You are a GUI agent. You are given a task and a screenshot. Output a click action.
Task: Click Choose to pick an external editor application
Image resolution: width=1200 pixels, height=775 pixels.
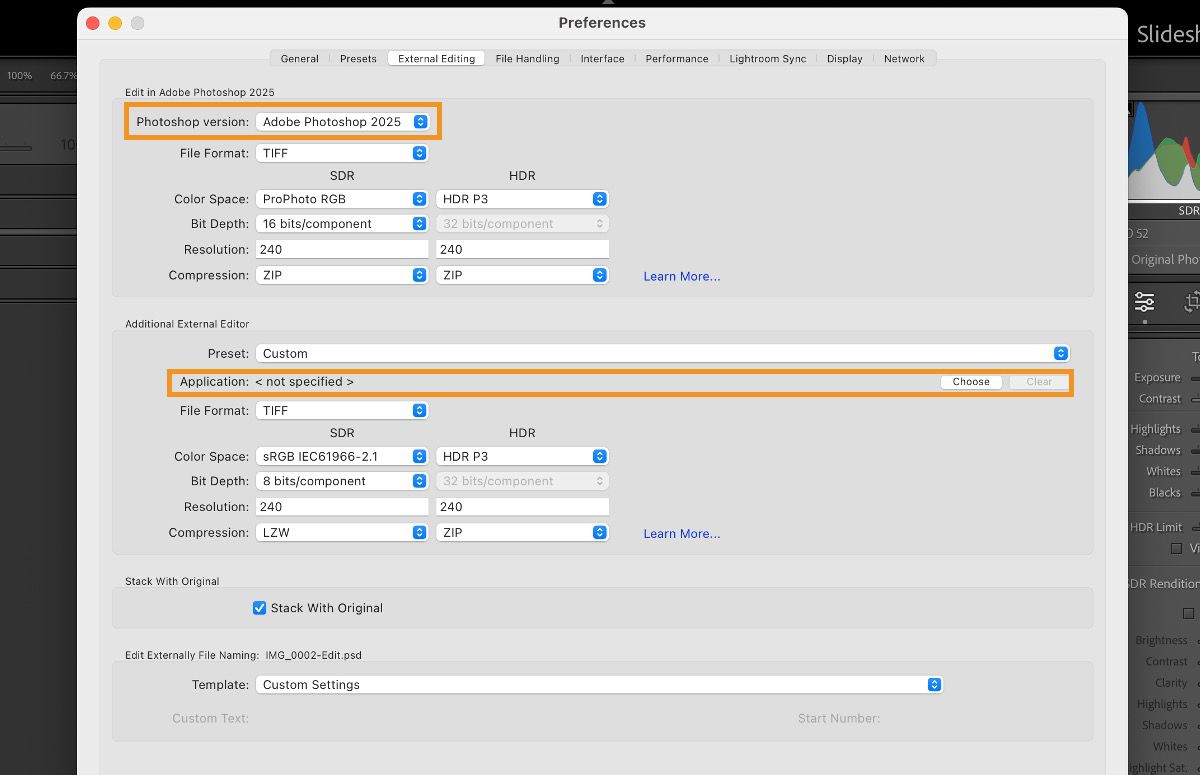970,381
